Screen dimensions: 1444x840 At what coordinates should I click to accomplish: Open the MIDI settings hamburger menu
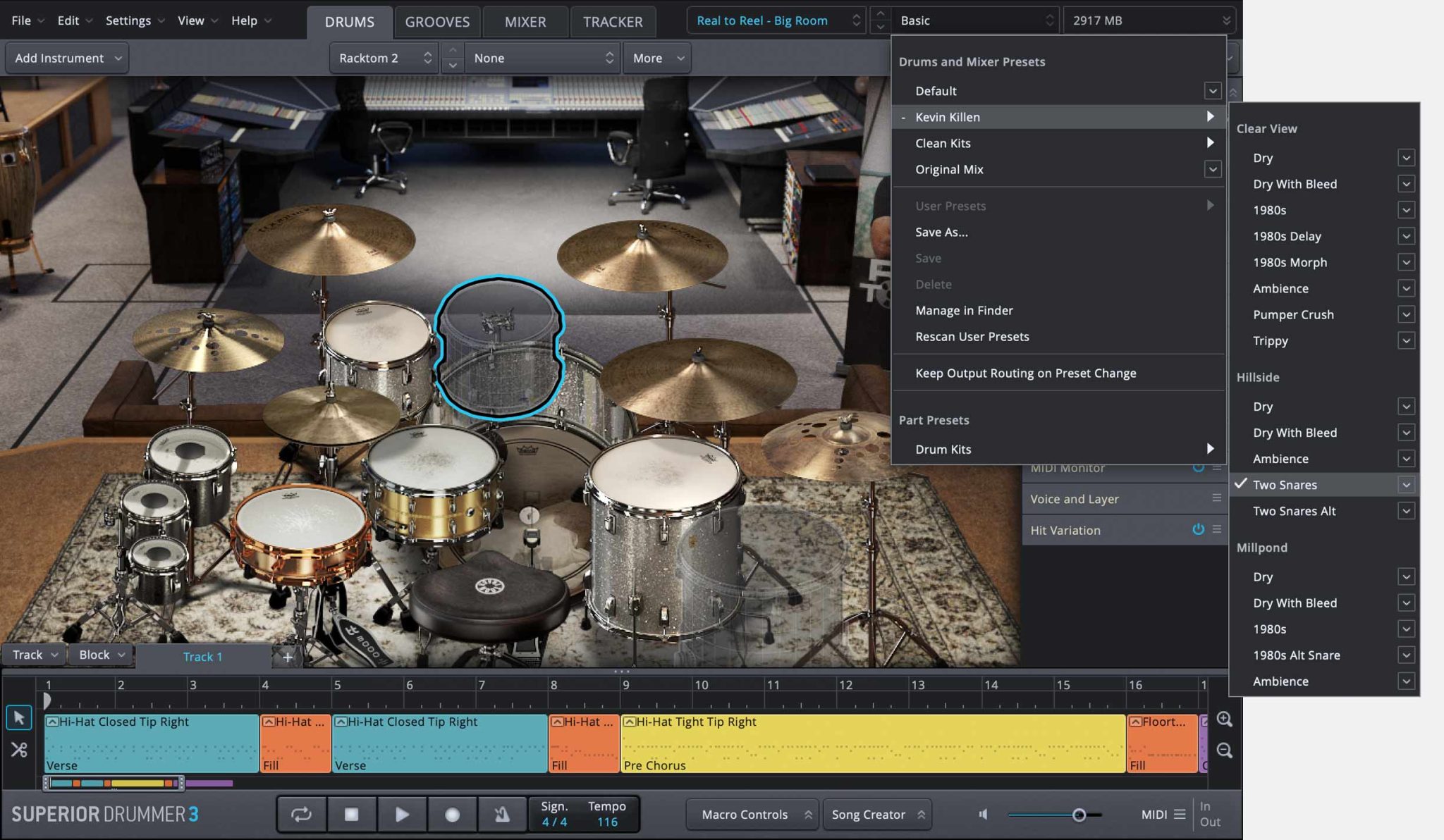(1180, 815)
